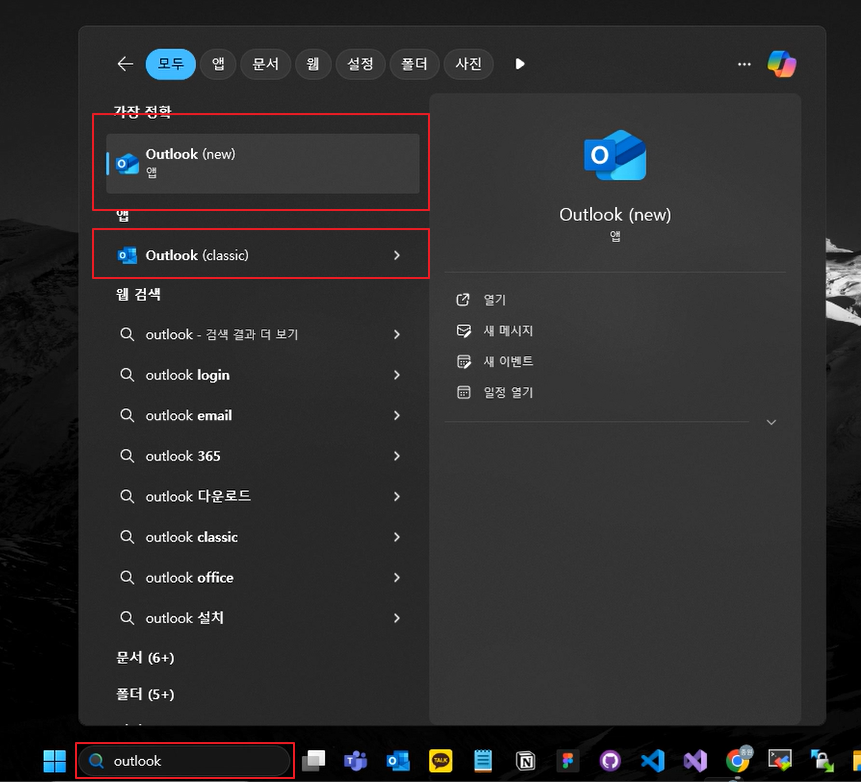Open KakaoTalk from the taskbar
The image size is (861, 782).
point(440,761)
